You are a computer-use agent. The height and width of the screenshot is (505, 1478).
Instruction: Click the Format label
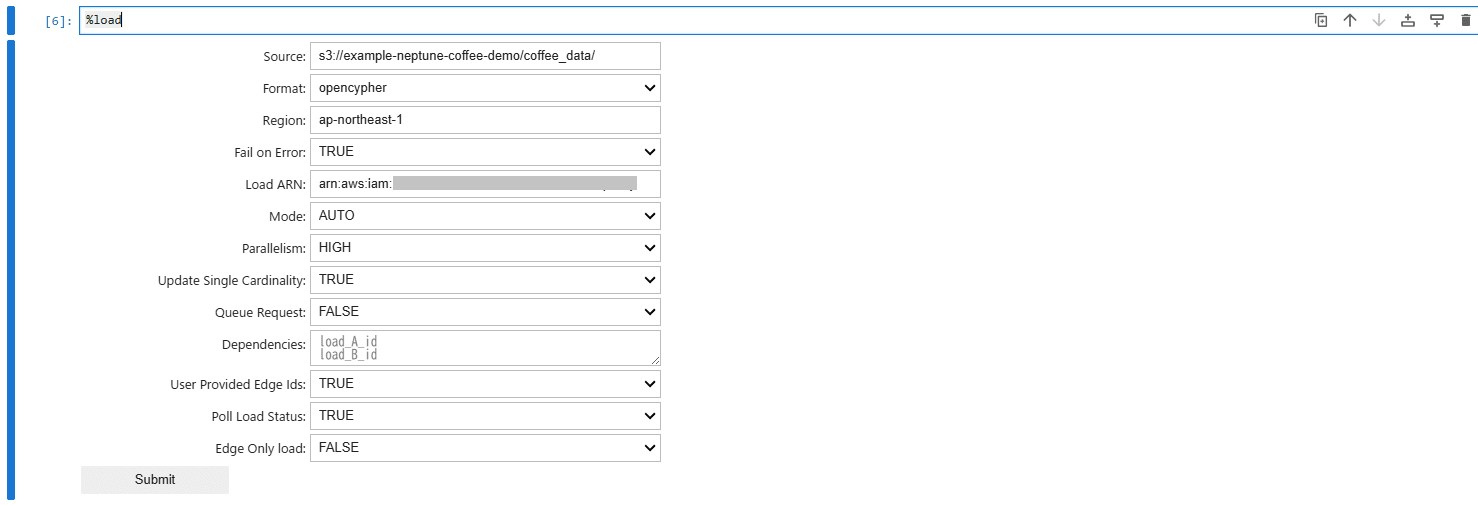tap(285, 89)
